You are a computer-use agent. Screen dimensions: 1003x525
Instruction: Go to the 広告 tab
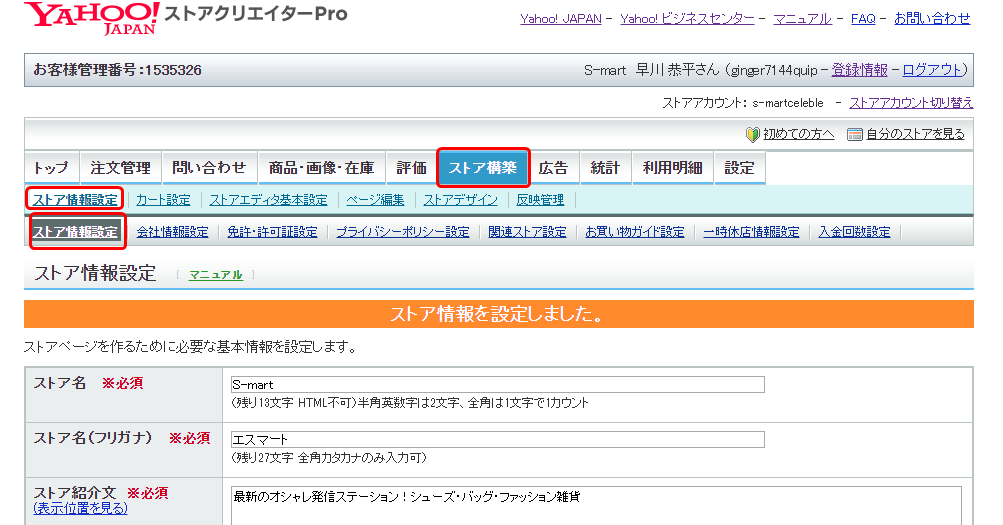click(x=553, y=168)
